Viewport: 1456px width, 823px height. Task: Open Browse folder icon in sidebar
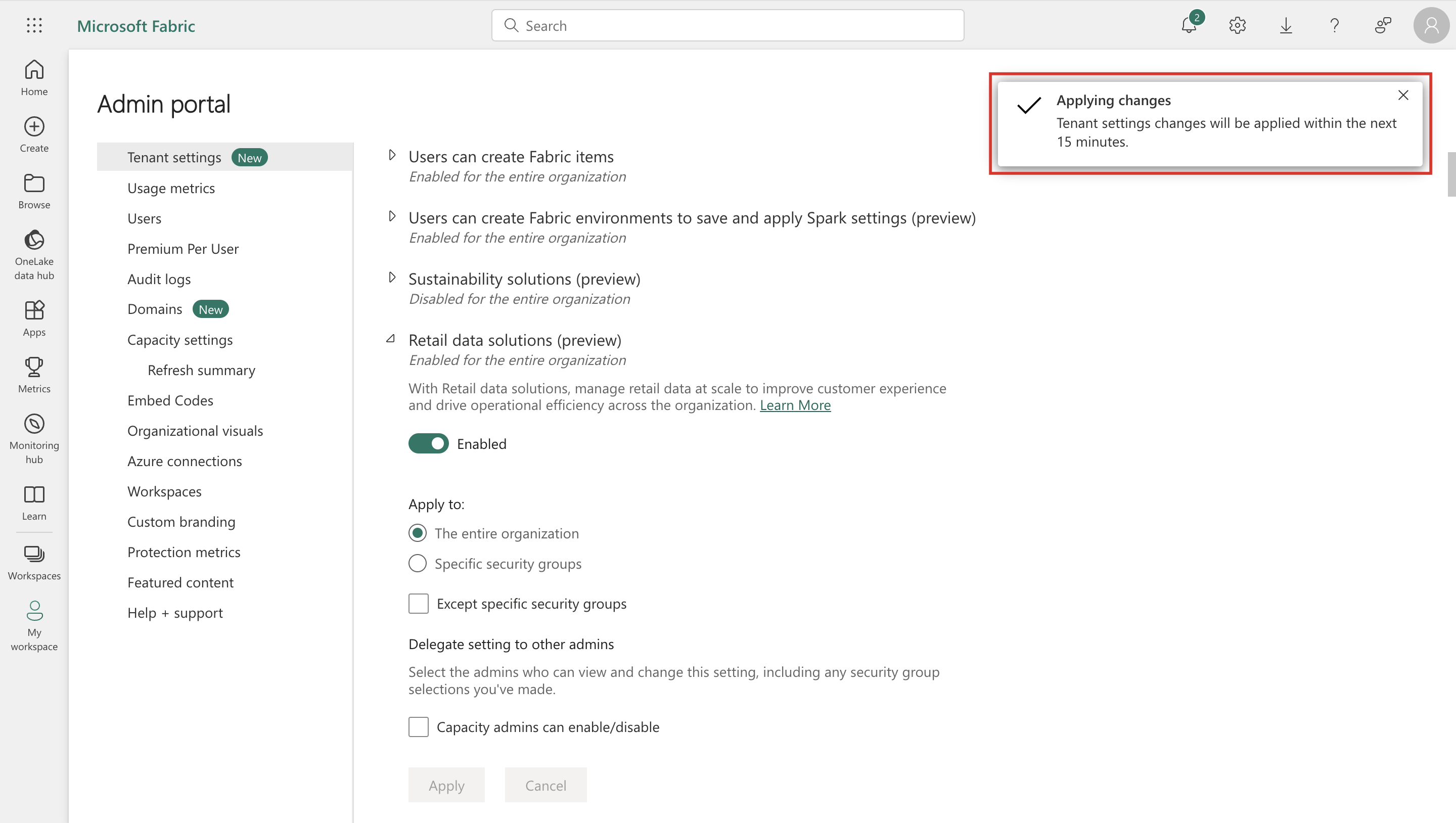pos(34,191)
